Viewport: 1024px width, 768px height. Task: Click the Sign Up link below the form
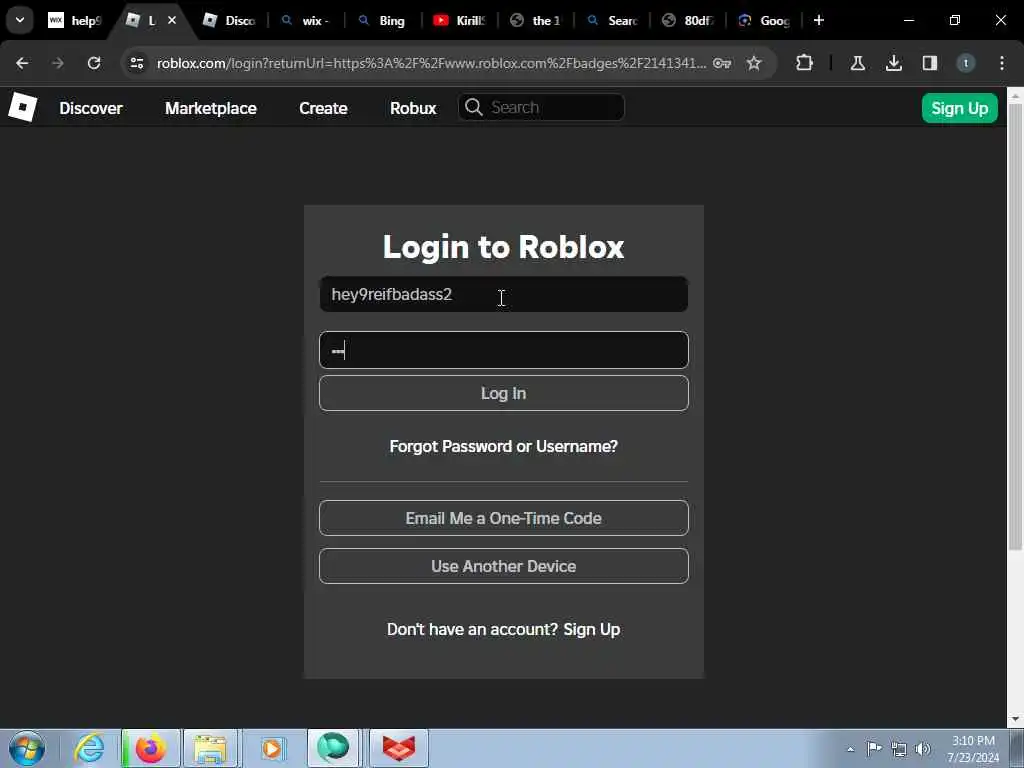592,629
